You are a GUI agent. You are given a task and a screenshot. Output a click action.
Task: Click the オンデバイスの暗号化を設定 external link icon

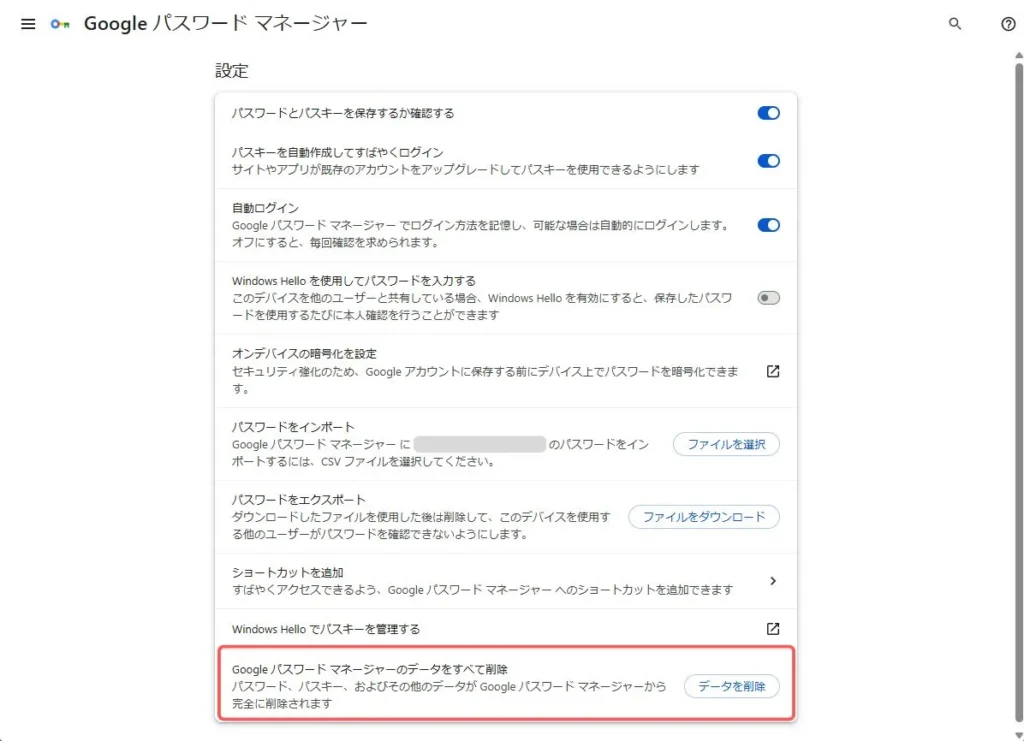[x=770, y=370]
